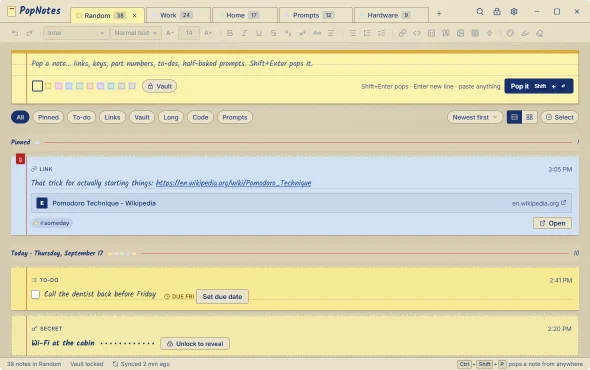
Task: Follow the Pomodoro_Technique Wikipedia hyperlink
Action: [233, 183]
